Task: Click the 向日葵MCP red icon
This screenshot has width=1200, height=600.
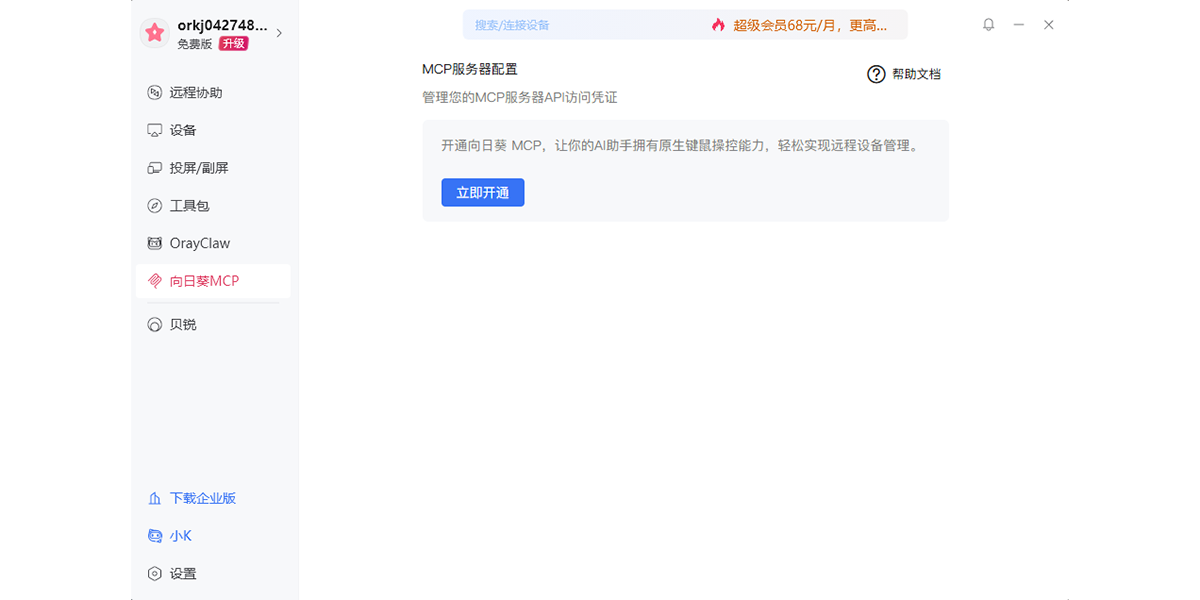Action: (x=154, y=281)
